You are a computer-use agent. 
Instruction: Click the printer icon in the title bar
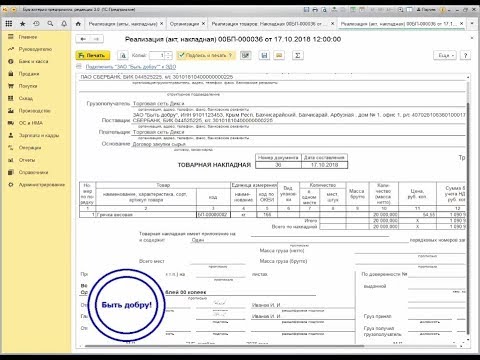coord(315,10)
